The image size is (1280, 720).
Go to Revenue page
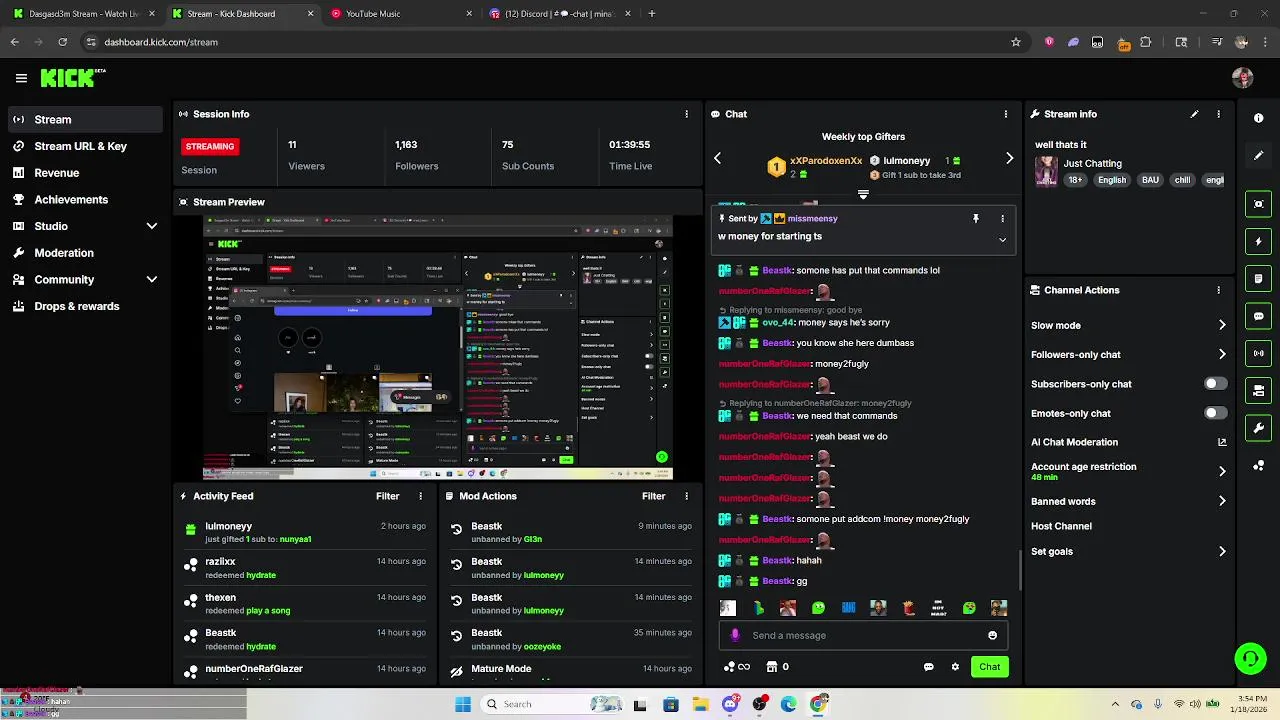pos(85,173)
